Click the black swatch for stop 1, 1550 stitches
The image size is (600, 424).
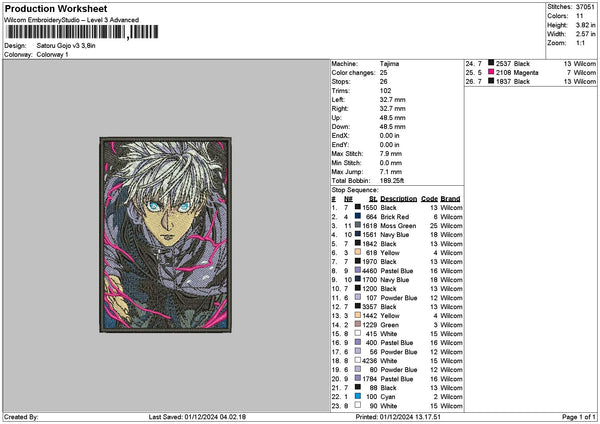[358, 207]
